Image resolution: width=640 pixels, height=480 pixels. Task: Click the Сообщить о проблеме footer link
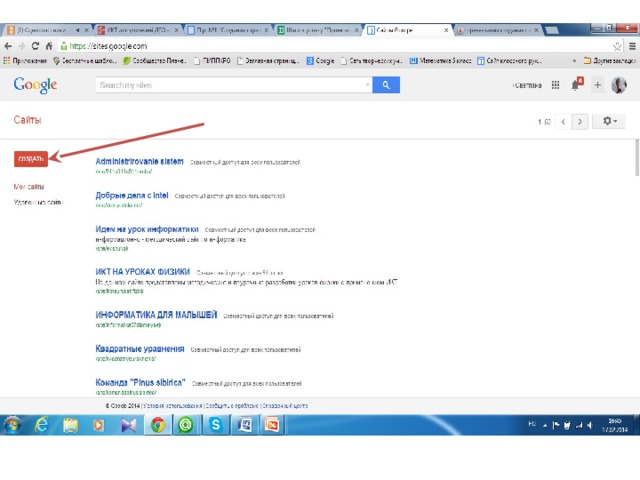[x=232, y=406]
